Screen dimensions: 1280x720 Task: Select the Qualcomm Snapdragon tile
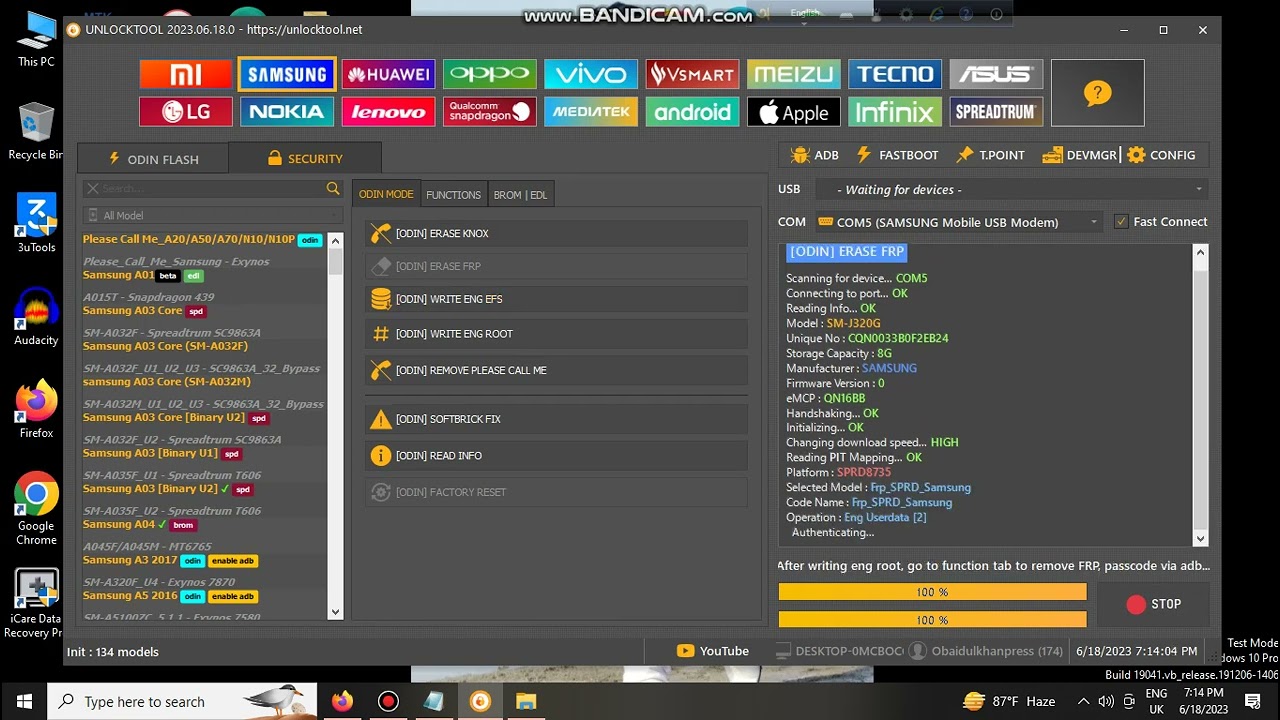(x=490, y=112)
